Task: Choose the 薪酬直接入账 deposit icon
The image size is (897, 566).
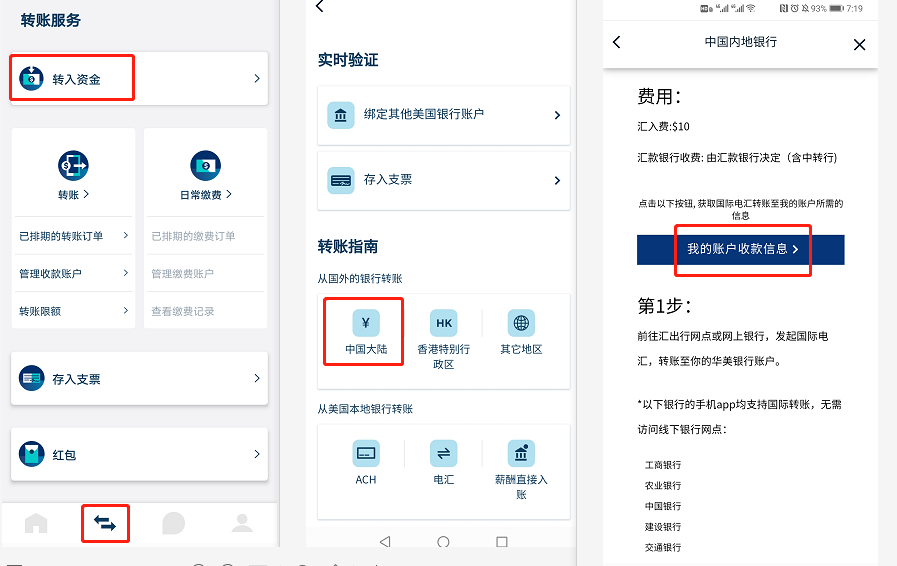Action: click(521, 453)
